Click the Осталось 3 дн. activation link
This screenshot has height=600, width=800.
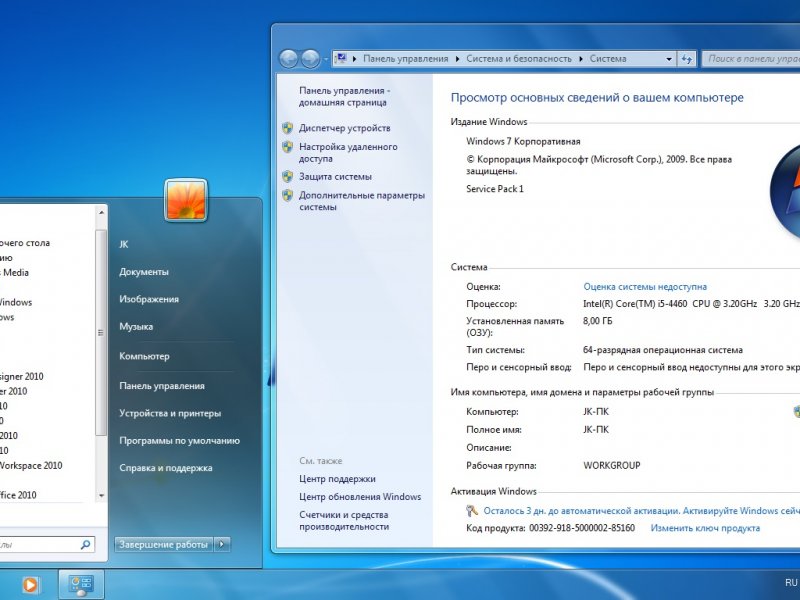(641, 511)
